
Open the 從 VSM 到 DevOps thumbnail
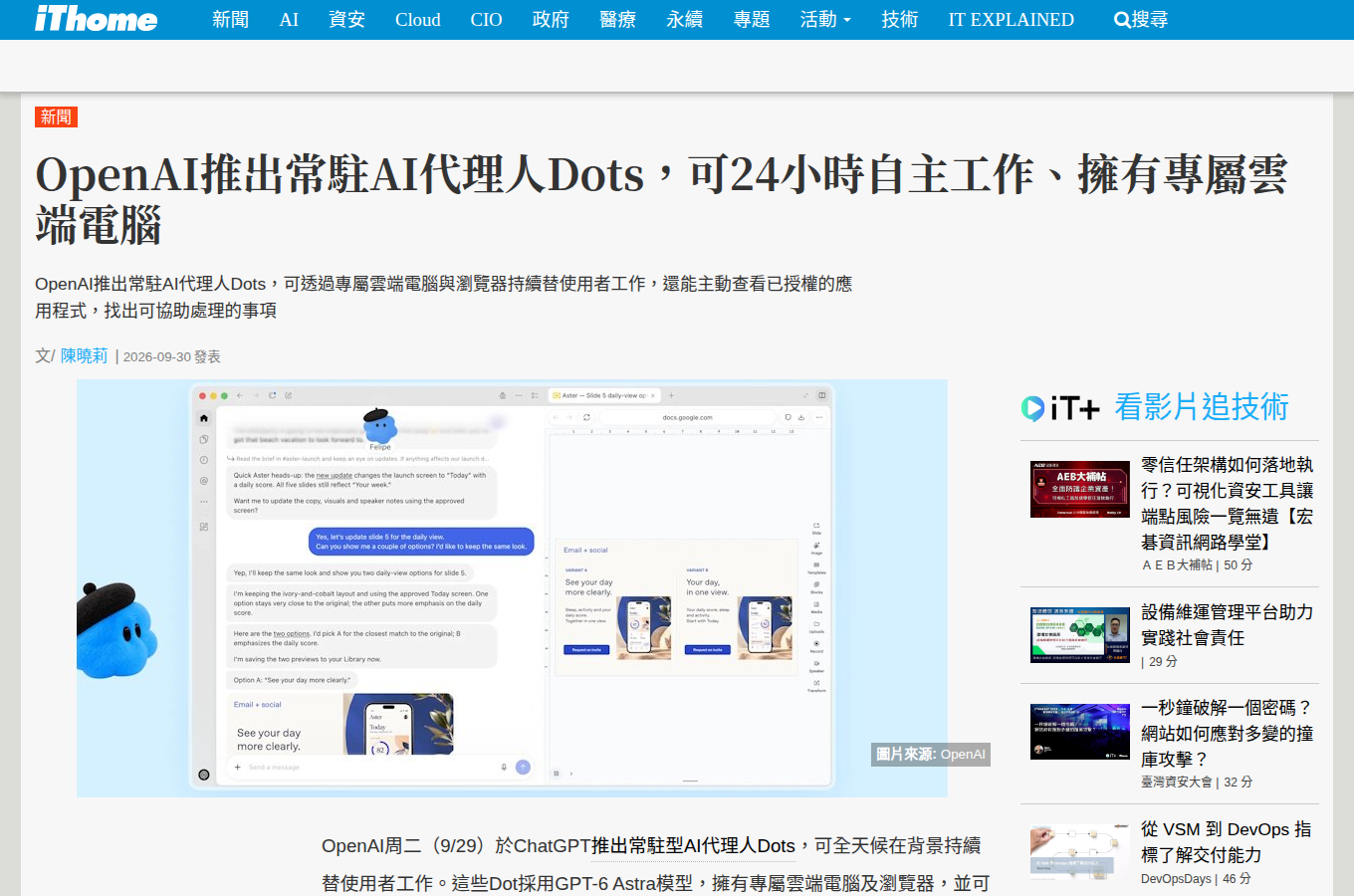tap(1080, 853)
